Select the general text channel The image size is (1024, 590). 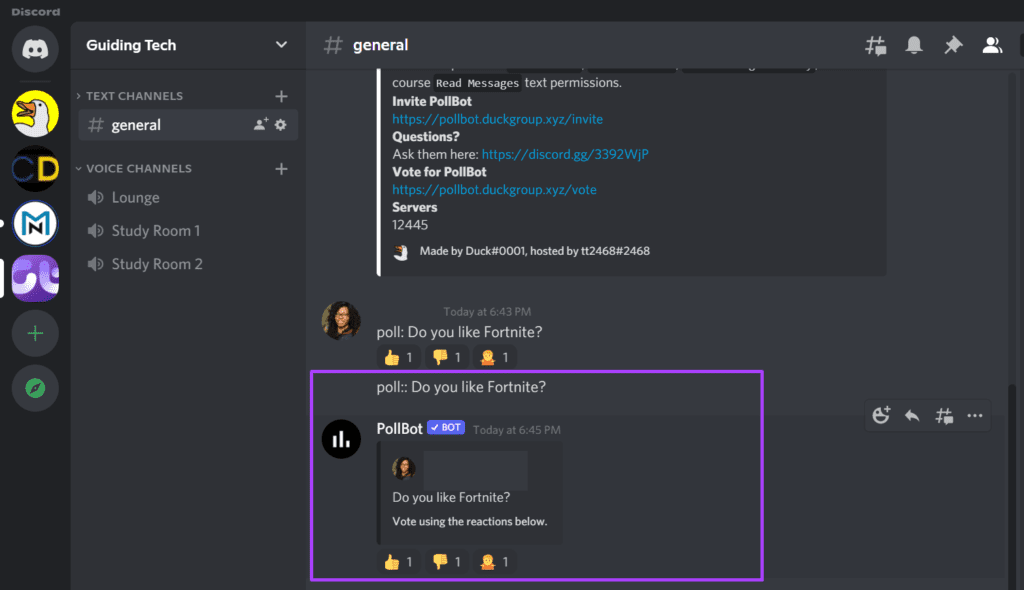[188, 125]
